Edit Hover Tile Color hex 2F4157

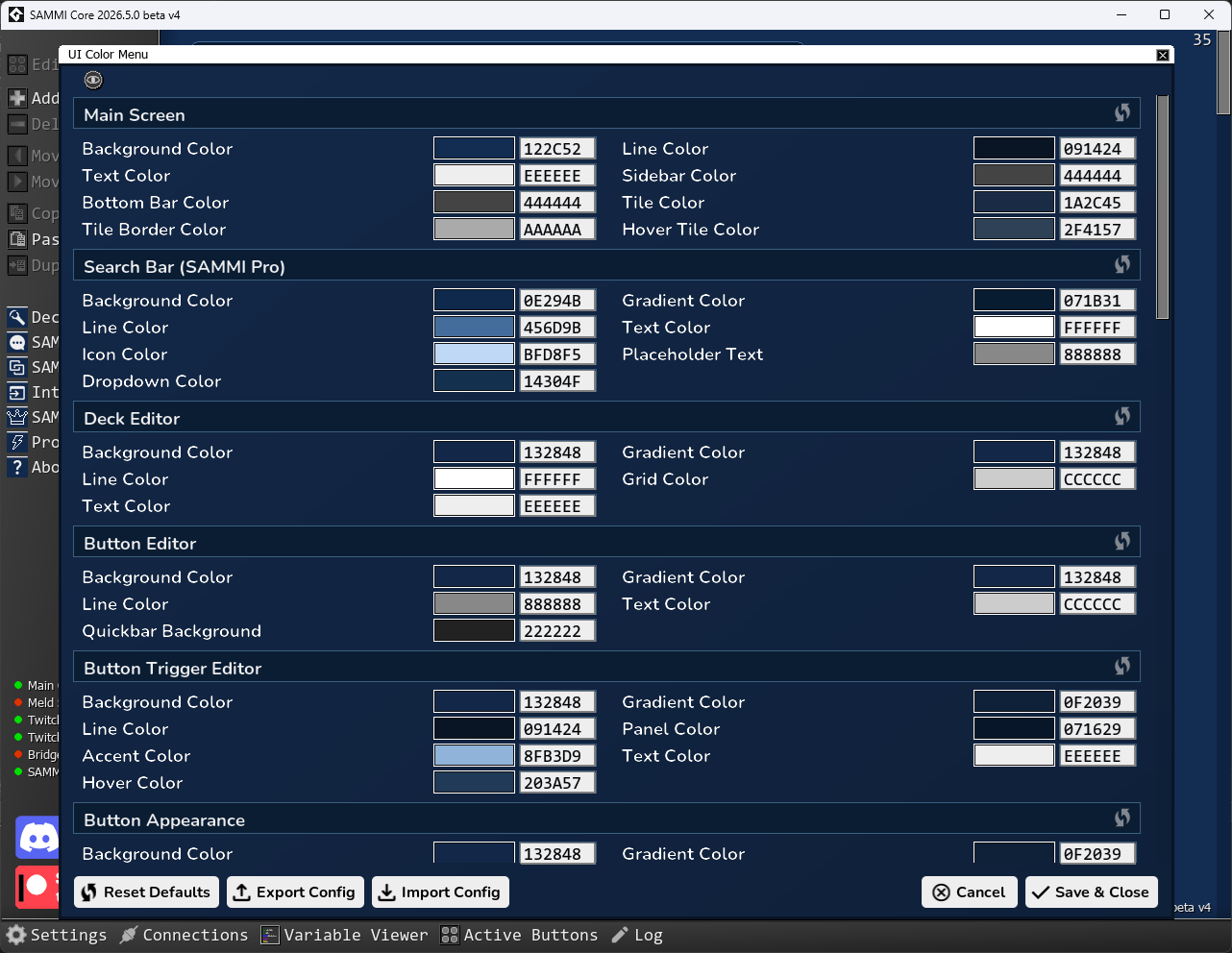1097,230
